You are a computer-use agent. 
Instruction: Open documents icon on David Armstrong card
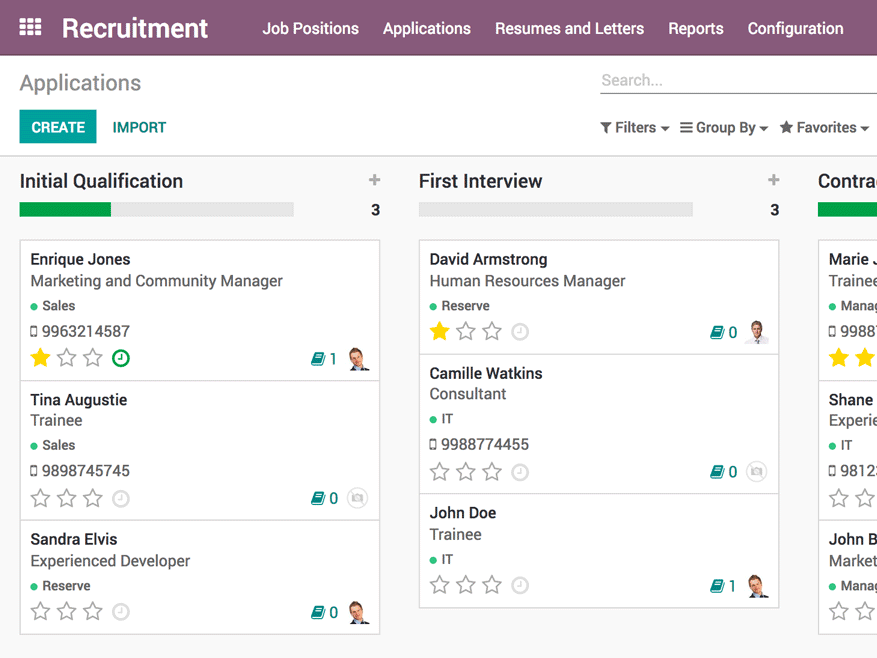coord(717,333)
